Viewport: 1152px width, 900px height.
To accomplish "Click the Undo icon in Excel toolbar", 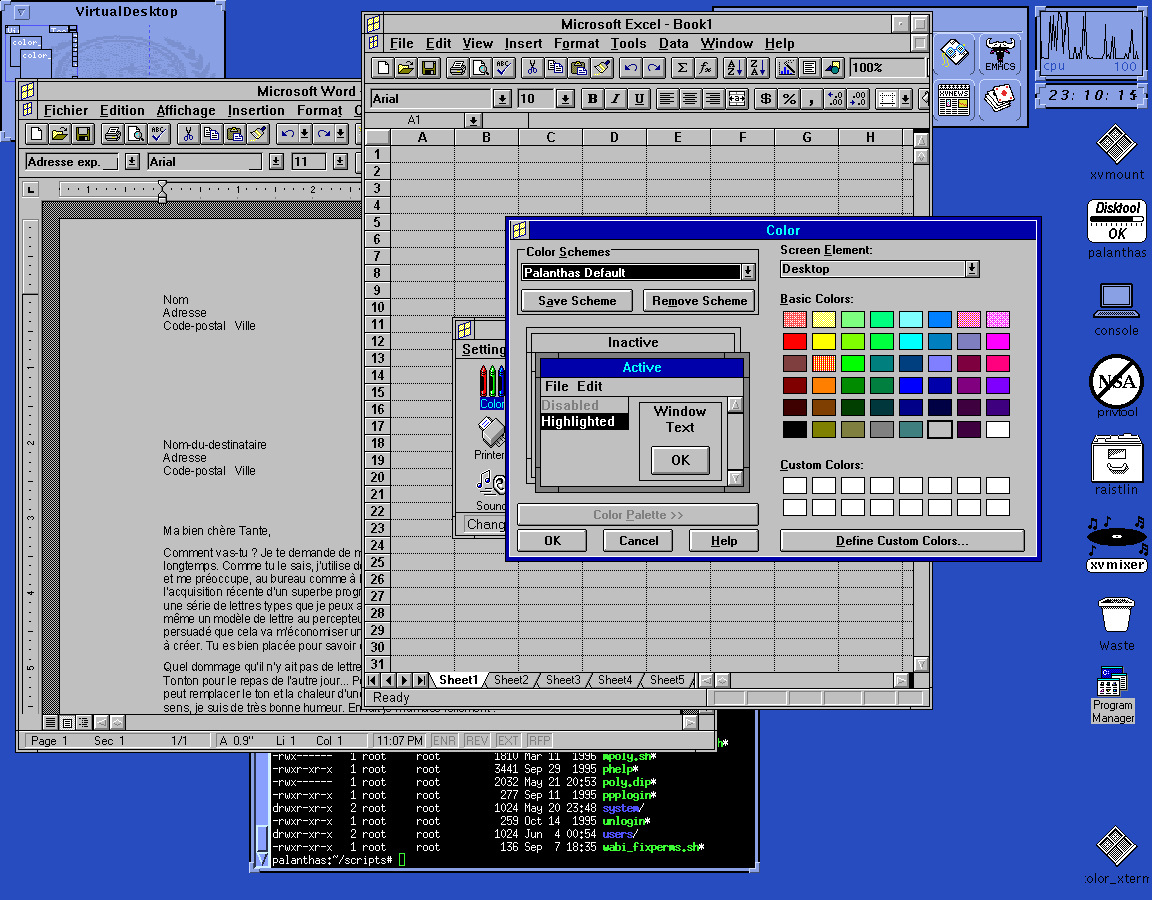I will [630, 68].
